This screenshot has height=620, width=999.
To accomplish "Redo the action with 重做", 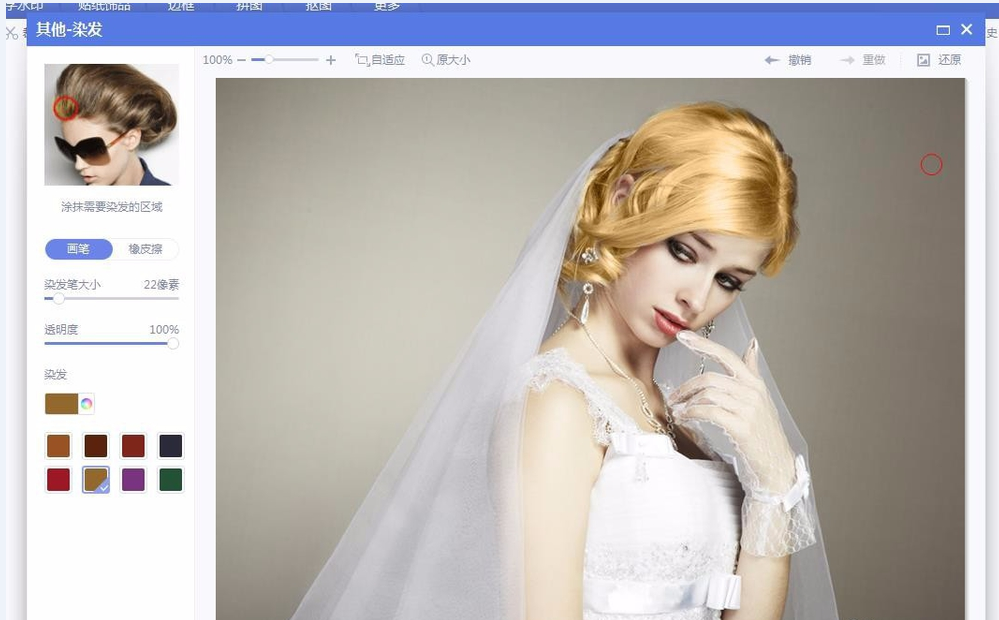I will 863,60.
